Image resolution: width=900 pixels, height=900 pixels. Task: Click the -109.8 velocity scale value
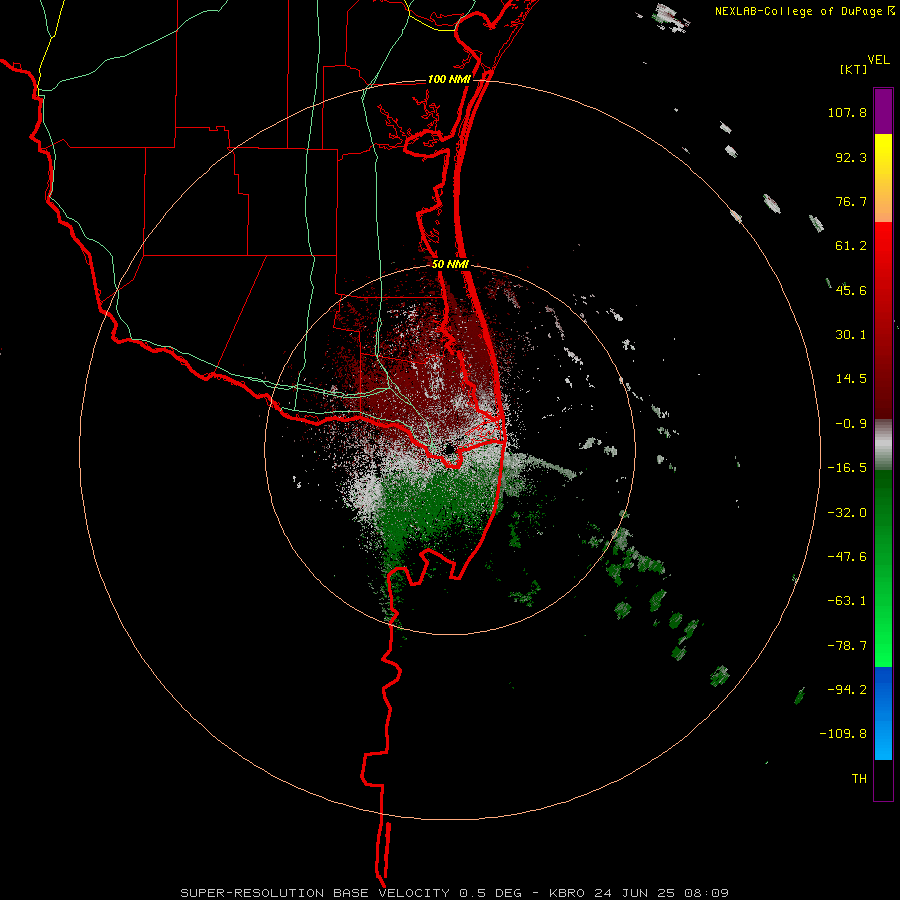(x=843, y=734)
